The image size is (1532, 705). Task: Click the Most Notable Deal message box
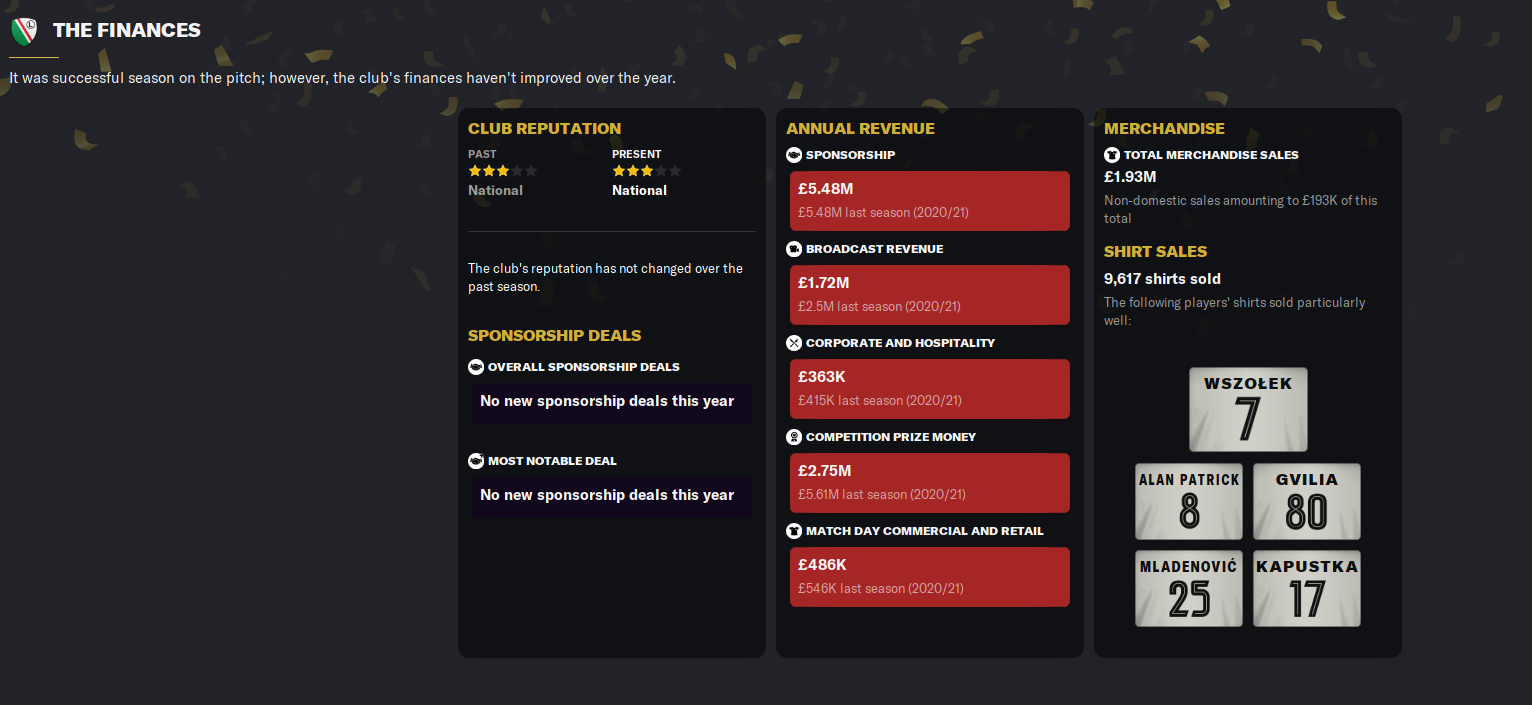(x=611, y=496)
